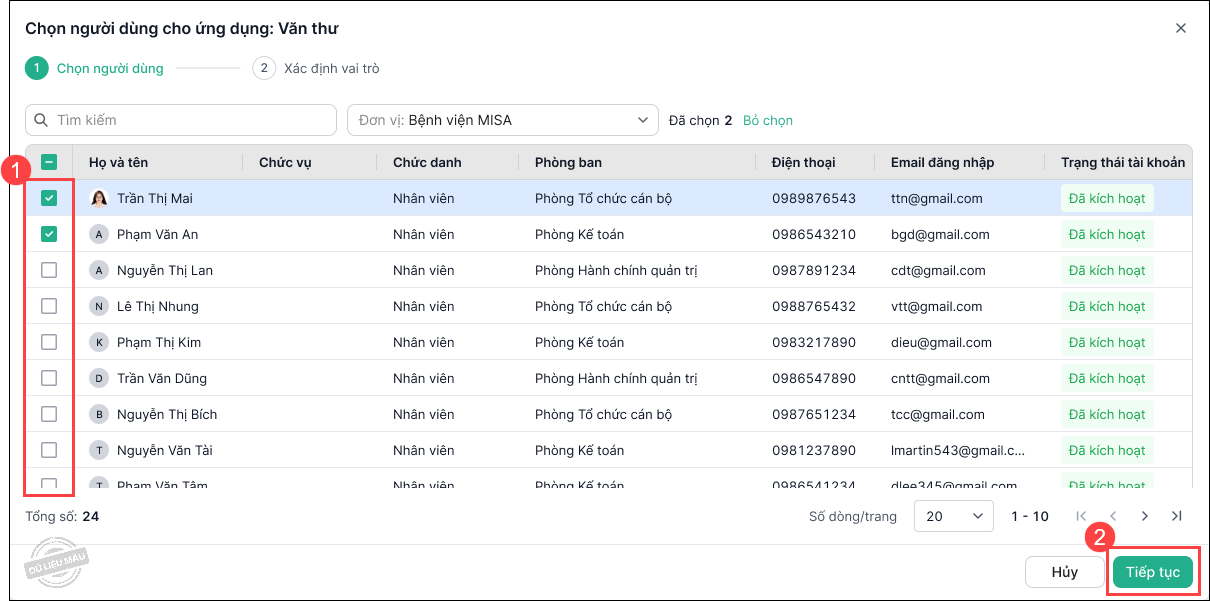Click the Bỏ chọn link
Viewport: 1210px width, 601px height.
pyautogui.click(x=767, y=120)
